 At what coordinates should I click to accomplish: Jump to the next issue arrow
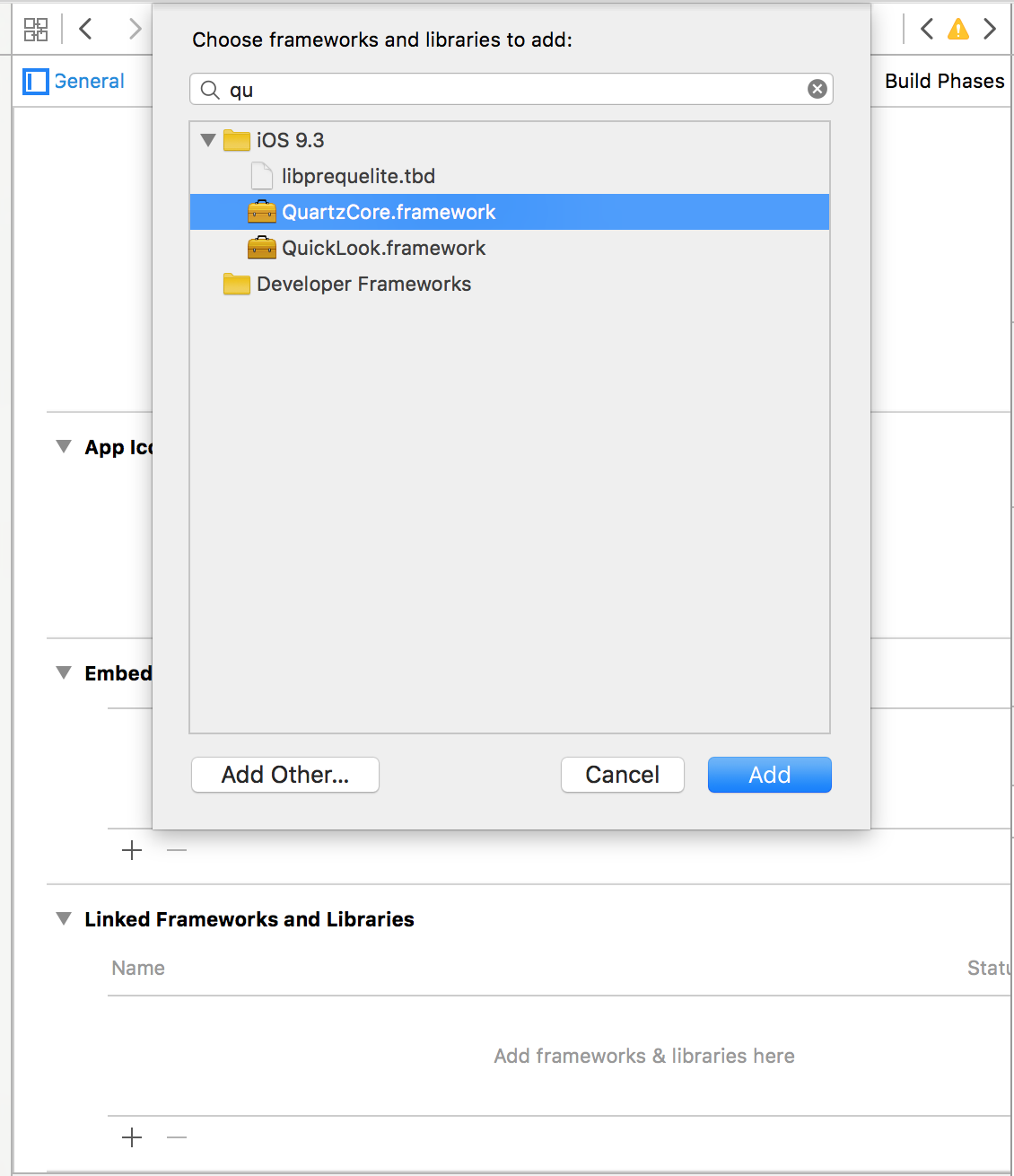990,29
